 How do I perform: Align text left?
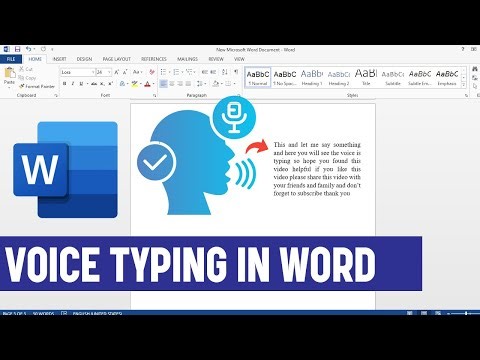click(x=163, y=84)
